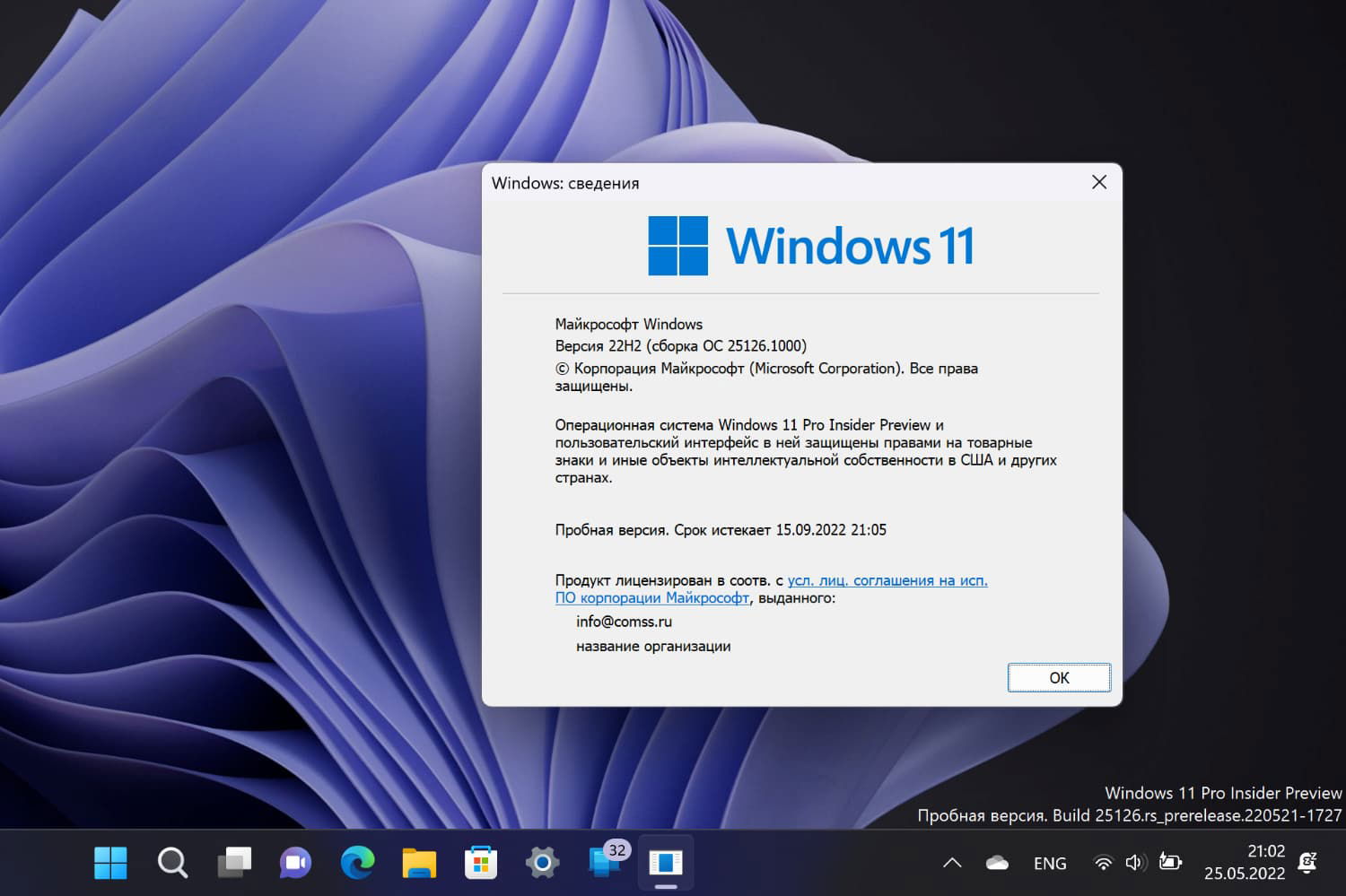
Task: Select the active winver taskbar icon
Action: click(x=666, y=863)
